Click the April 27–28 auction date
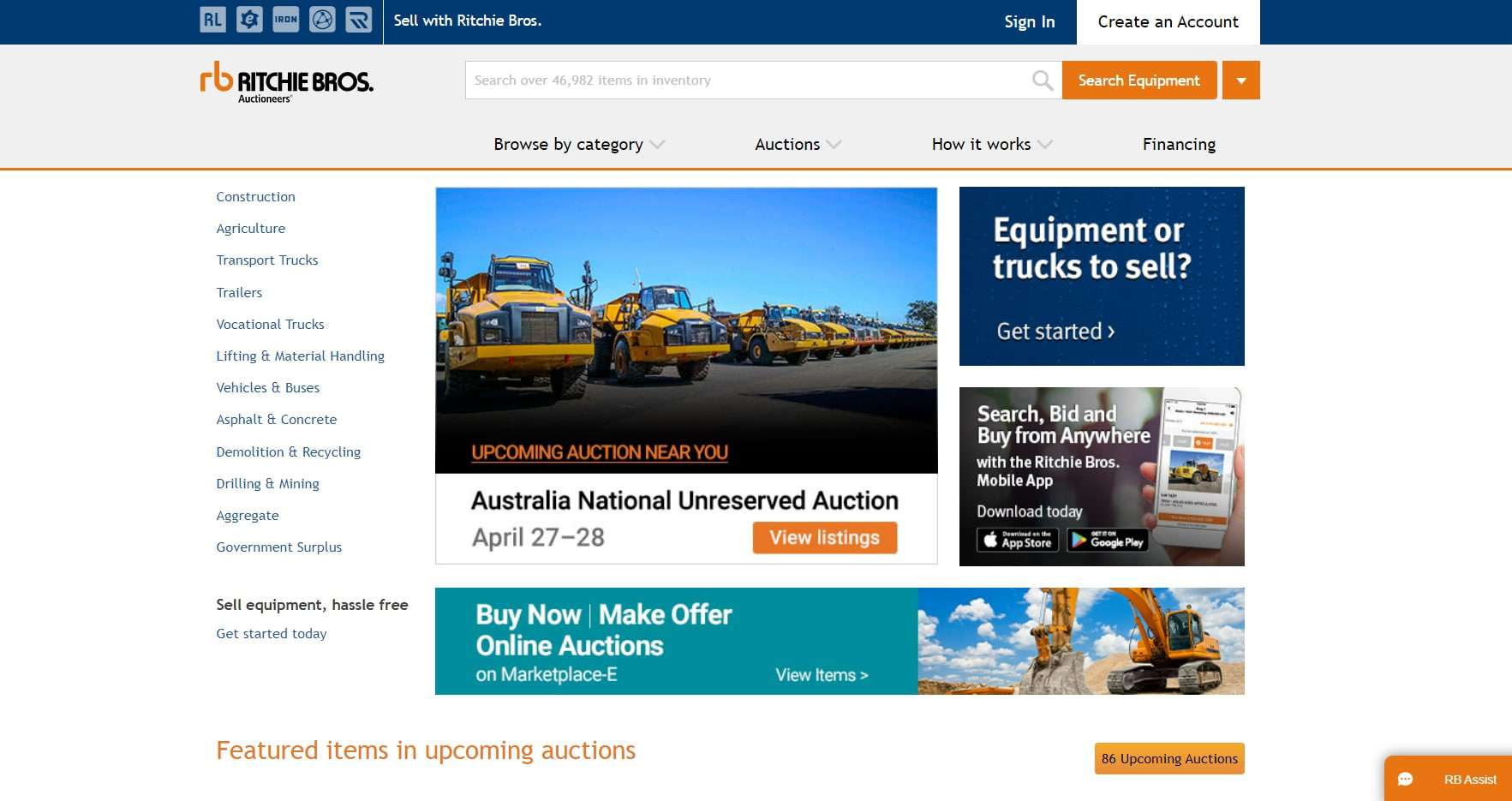The image size is (1512, 801). click(x=538, y=537)
